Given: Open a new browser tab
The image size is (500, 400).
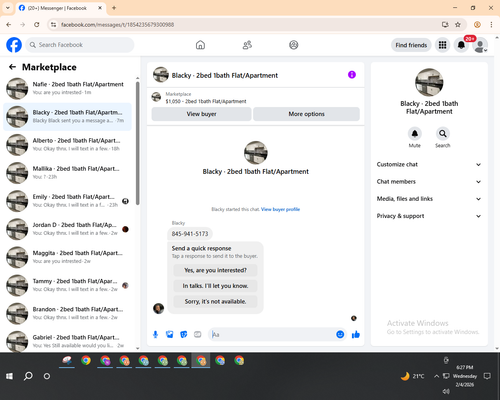Looking at the screenshot, I should click(x=114, y=8).
